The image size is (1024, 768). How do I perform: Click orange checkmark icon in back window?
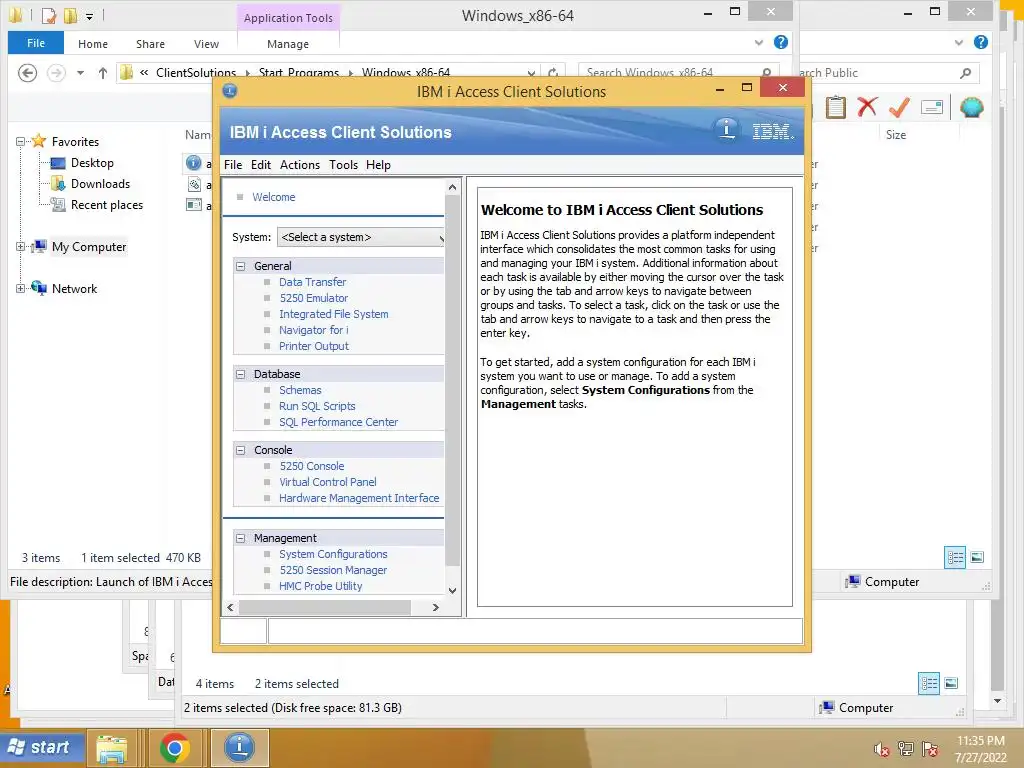(899, 106)
